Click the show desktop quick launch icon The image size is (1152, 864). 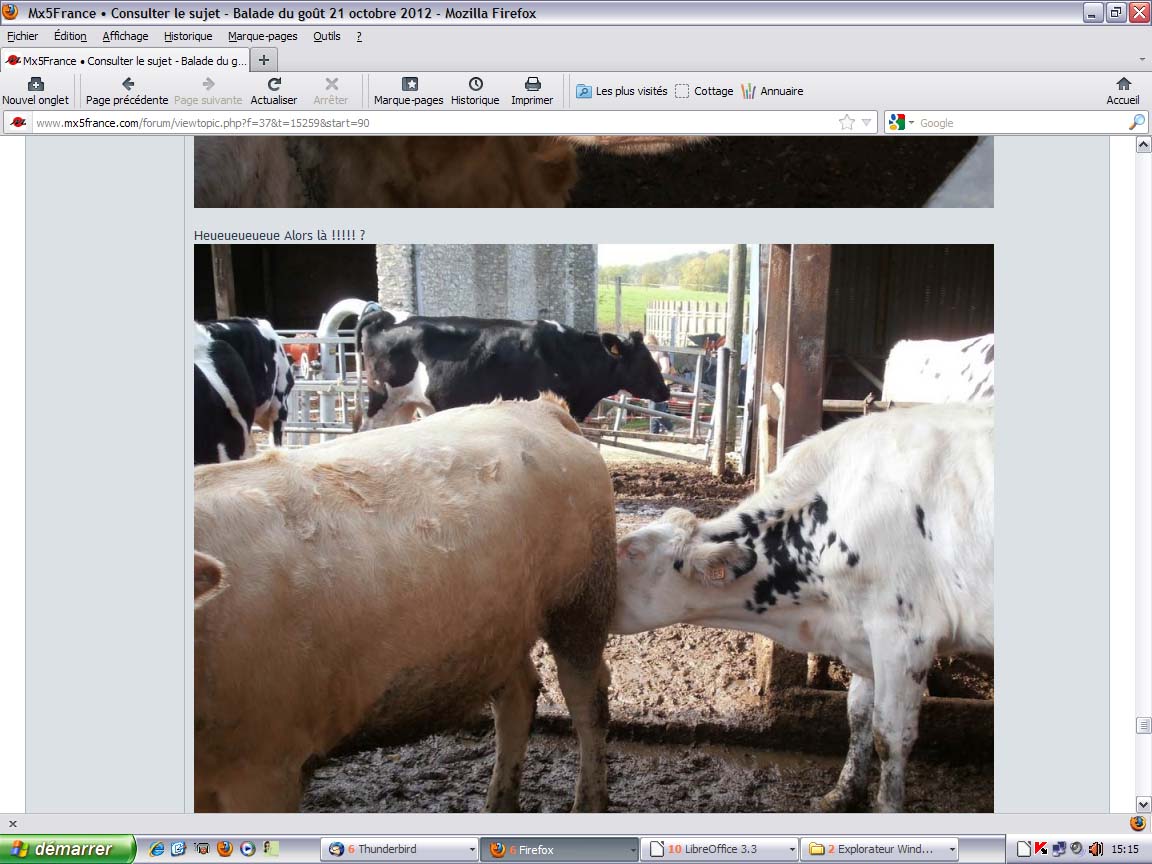point(202,849)
